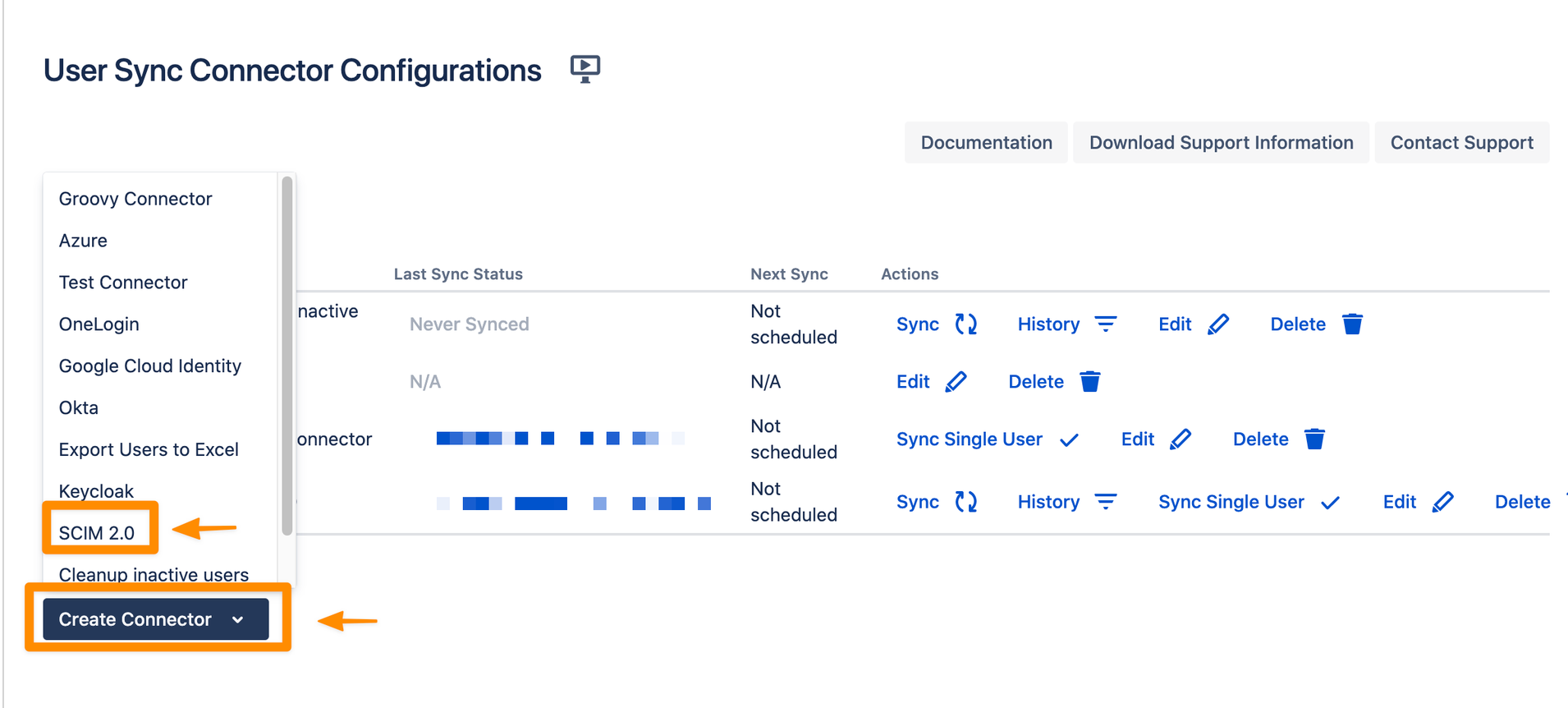
Task: Click history filter icon in last row
Action: [x=1106, y=502]
